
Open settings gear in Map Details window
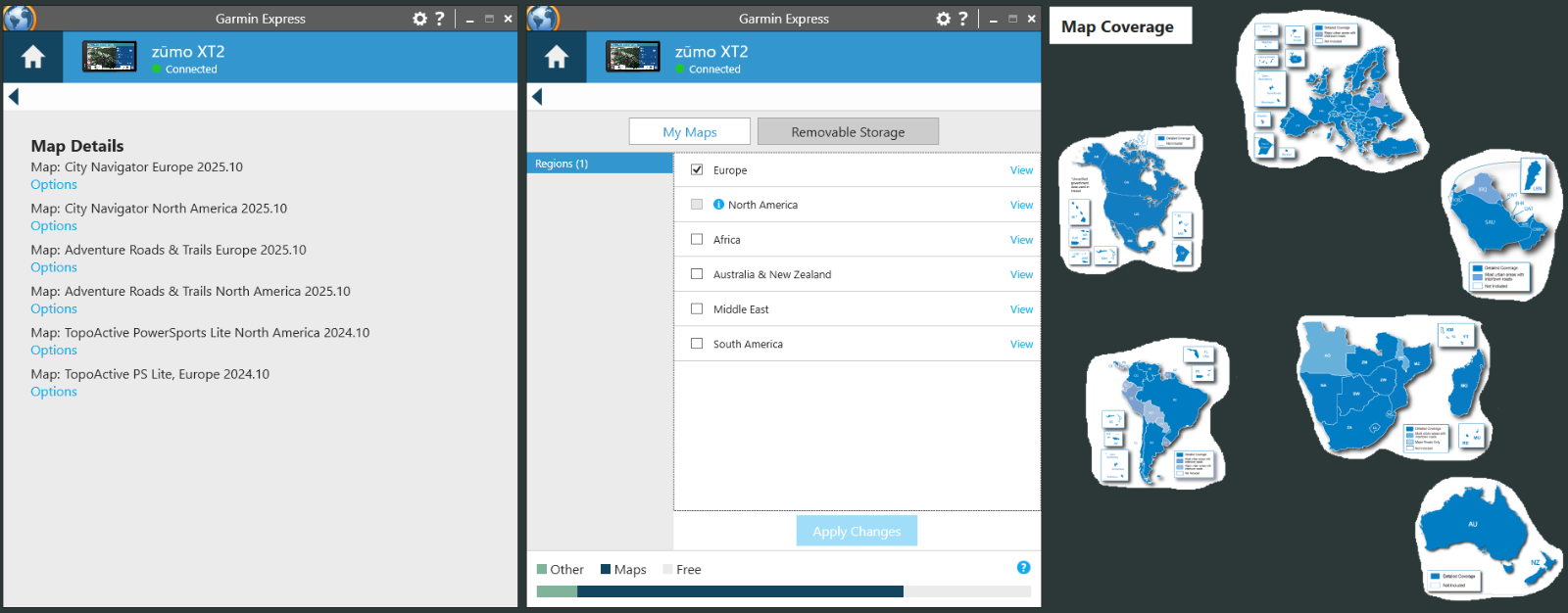(x=419, y=19)
